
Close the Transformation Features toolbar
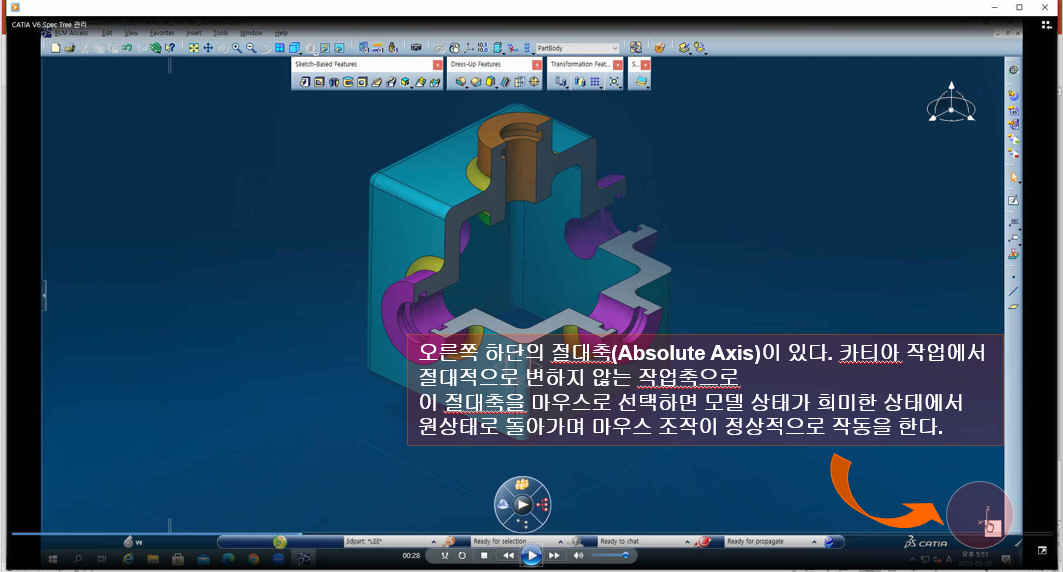(x=618, y=64)
